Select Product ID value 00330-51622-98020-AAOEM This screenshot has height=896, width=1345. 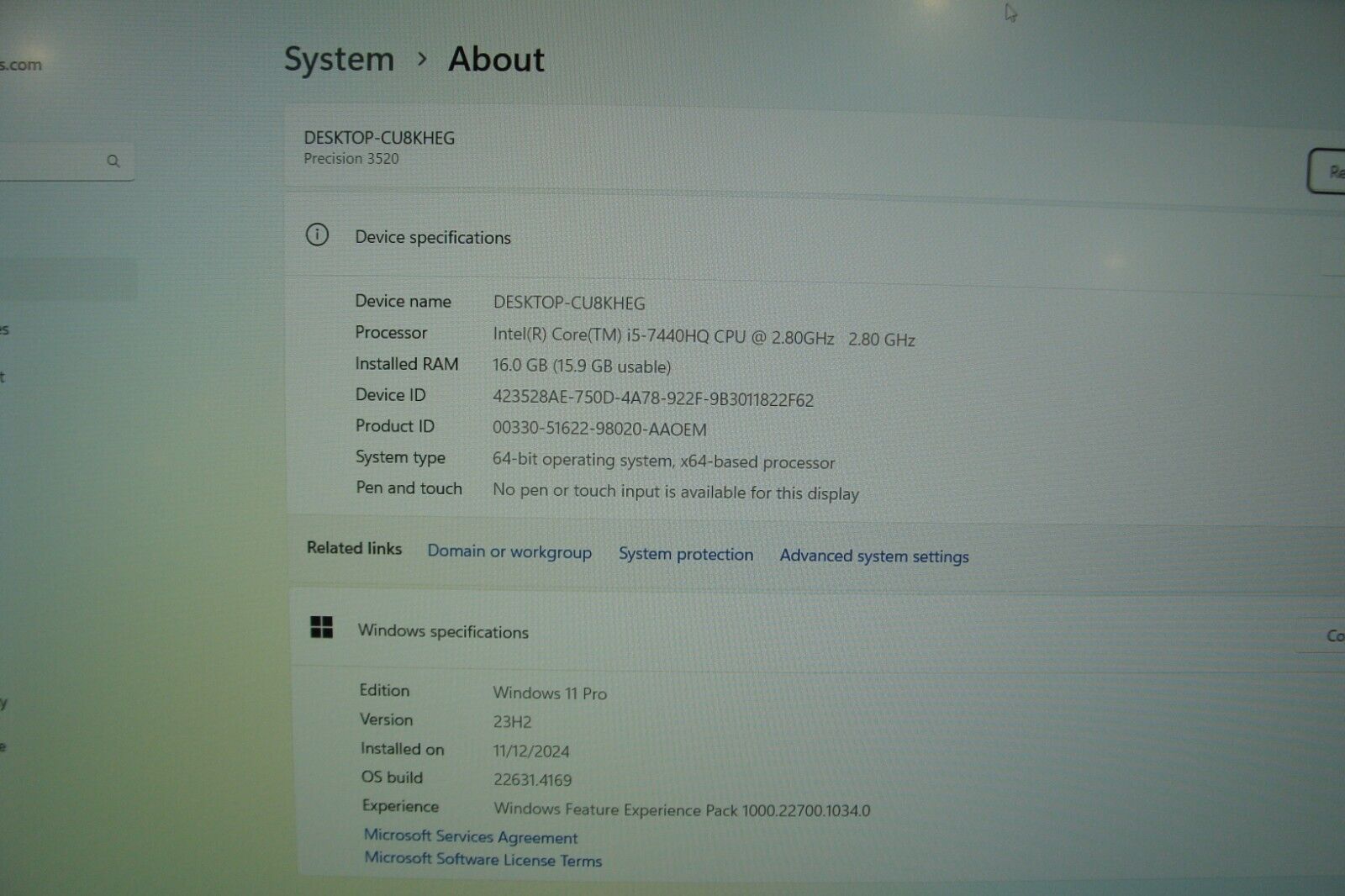(x=599, y=429)
